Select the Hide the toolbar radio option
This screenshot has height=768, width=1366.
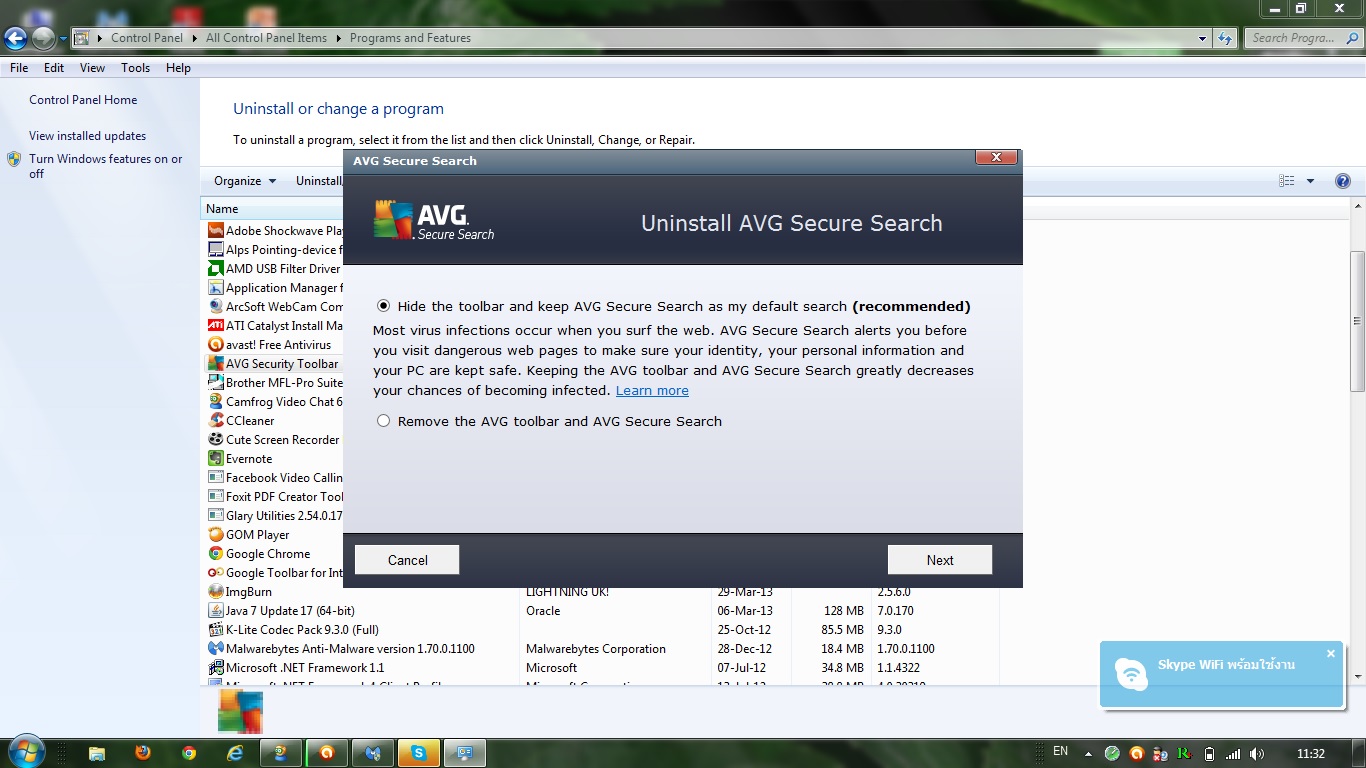(x=383, y=306)
